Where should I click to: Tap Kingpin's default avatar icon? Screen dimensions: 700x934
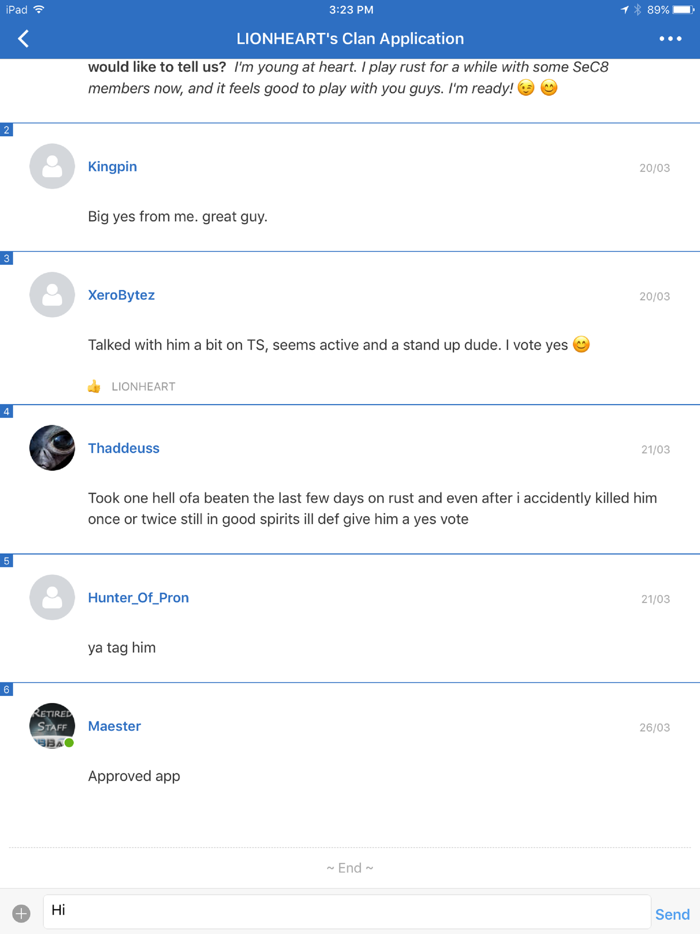pos(52,166)
